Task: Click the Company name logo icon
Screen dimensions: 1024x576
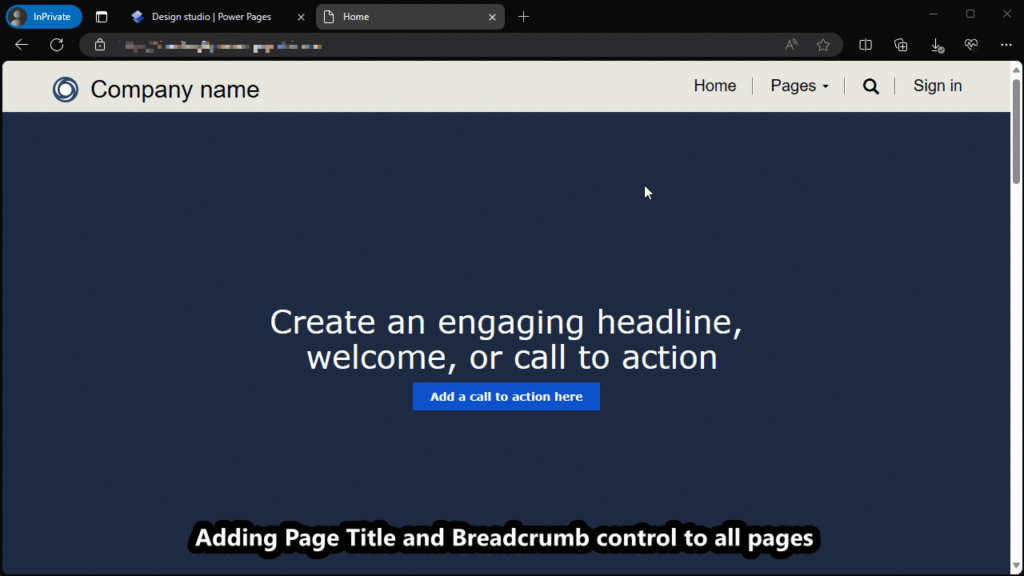Action: [x=64, y=89]
